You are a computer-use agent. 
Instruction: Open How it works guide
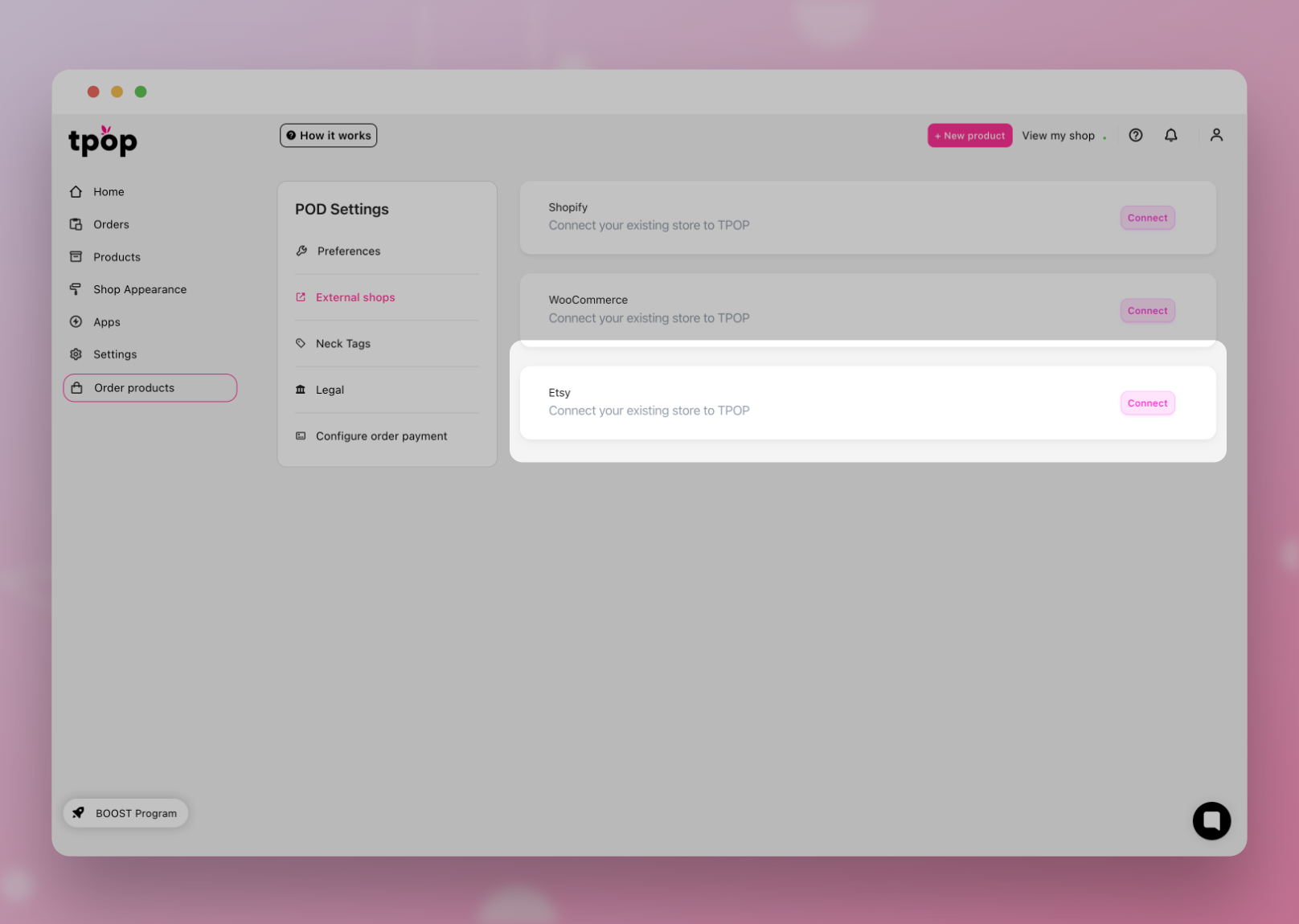[x=328, y=136]
